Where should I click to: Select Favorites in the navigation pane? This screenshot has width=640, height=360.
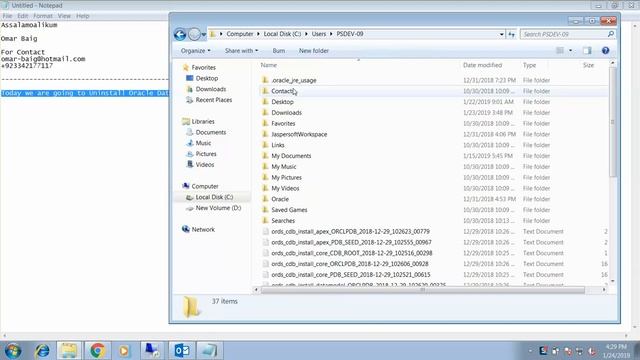[203, 67]
